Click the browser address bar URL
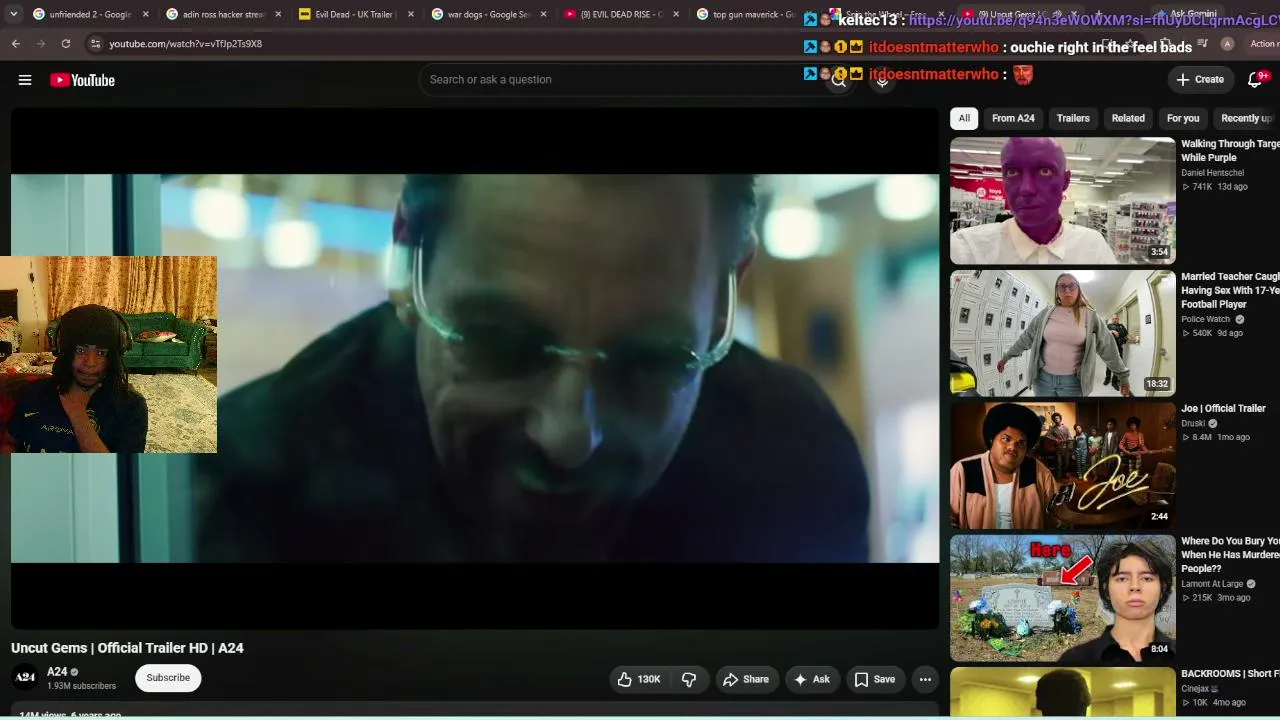This screenshot has width=1280, height=720. click(x=185, y=44)
